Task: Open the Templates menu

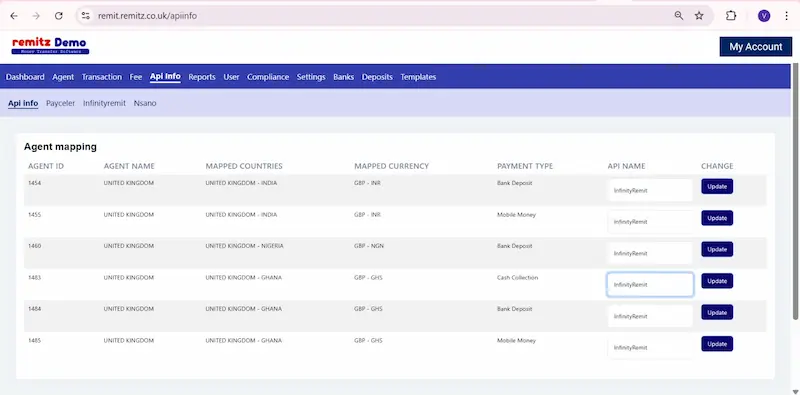Action: pyautogui.click(x=418, y=77)
